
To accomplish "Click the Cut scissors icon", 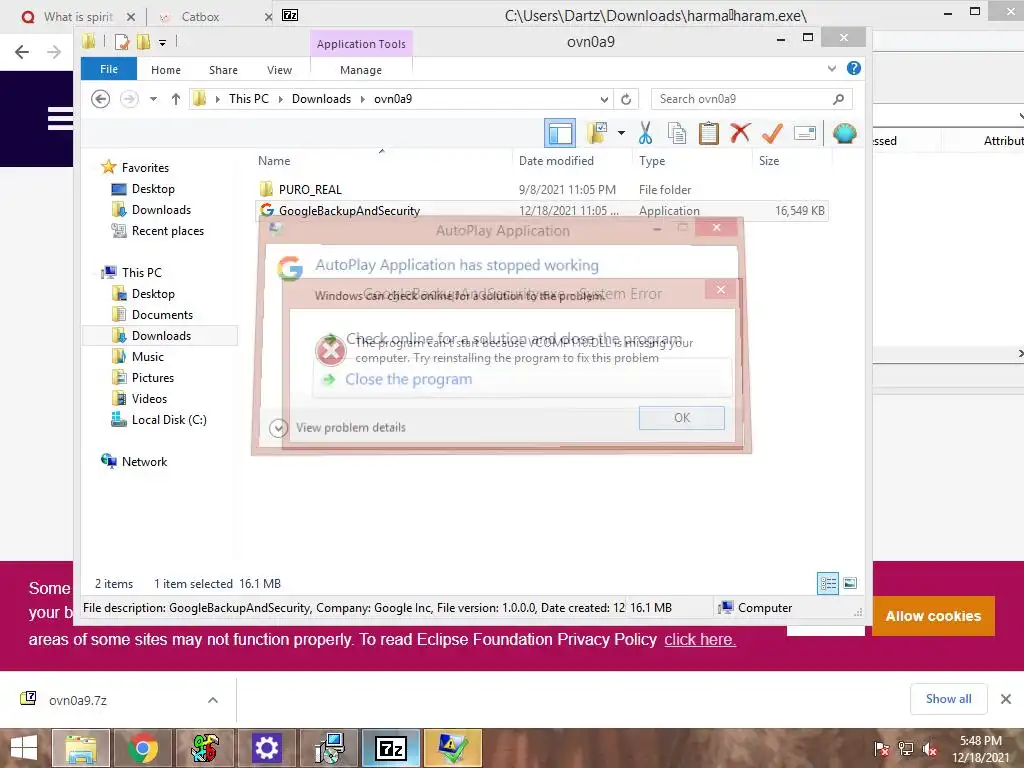I will coord(645,133).
